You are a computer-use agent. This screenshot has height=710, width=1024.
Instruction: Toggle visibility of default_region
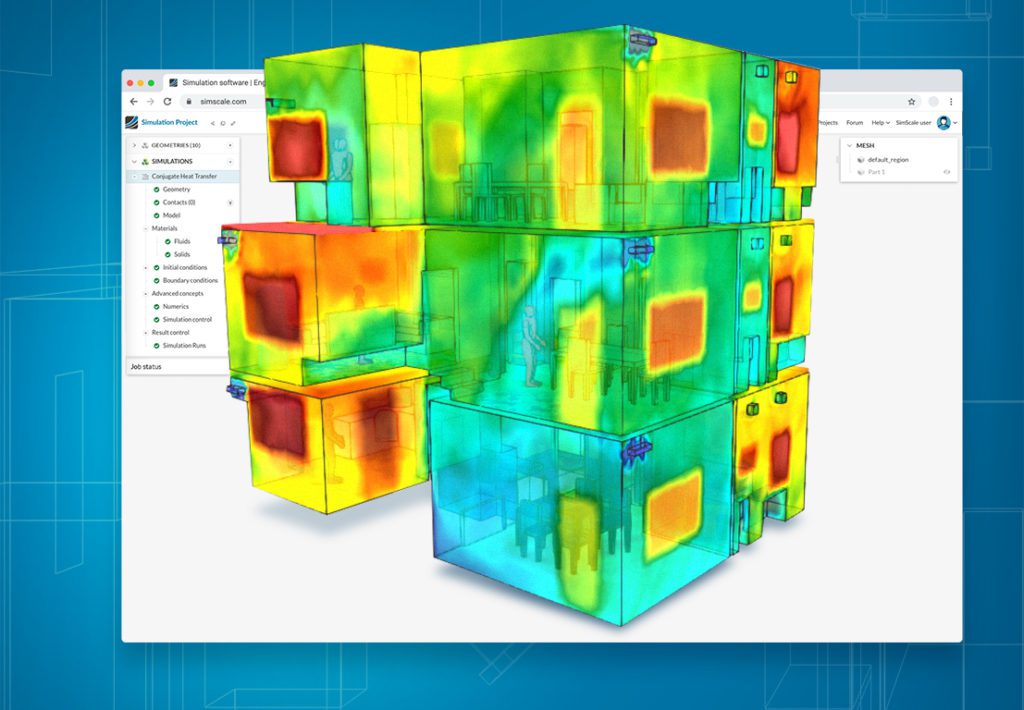861,160
